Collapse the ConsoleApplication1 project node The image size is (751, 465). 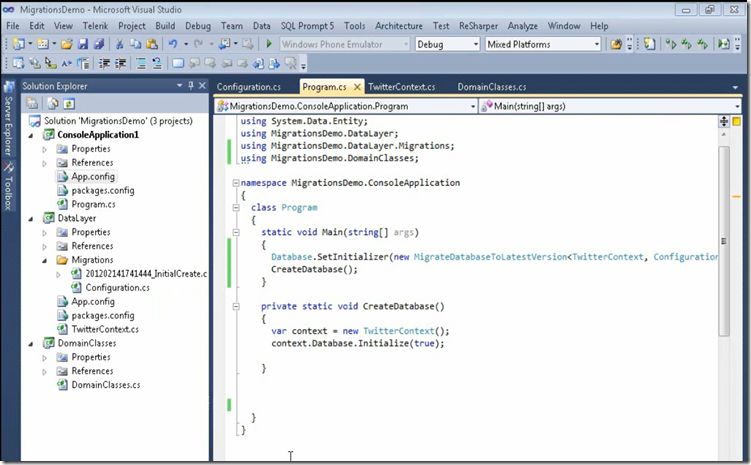point(31,136)
